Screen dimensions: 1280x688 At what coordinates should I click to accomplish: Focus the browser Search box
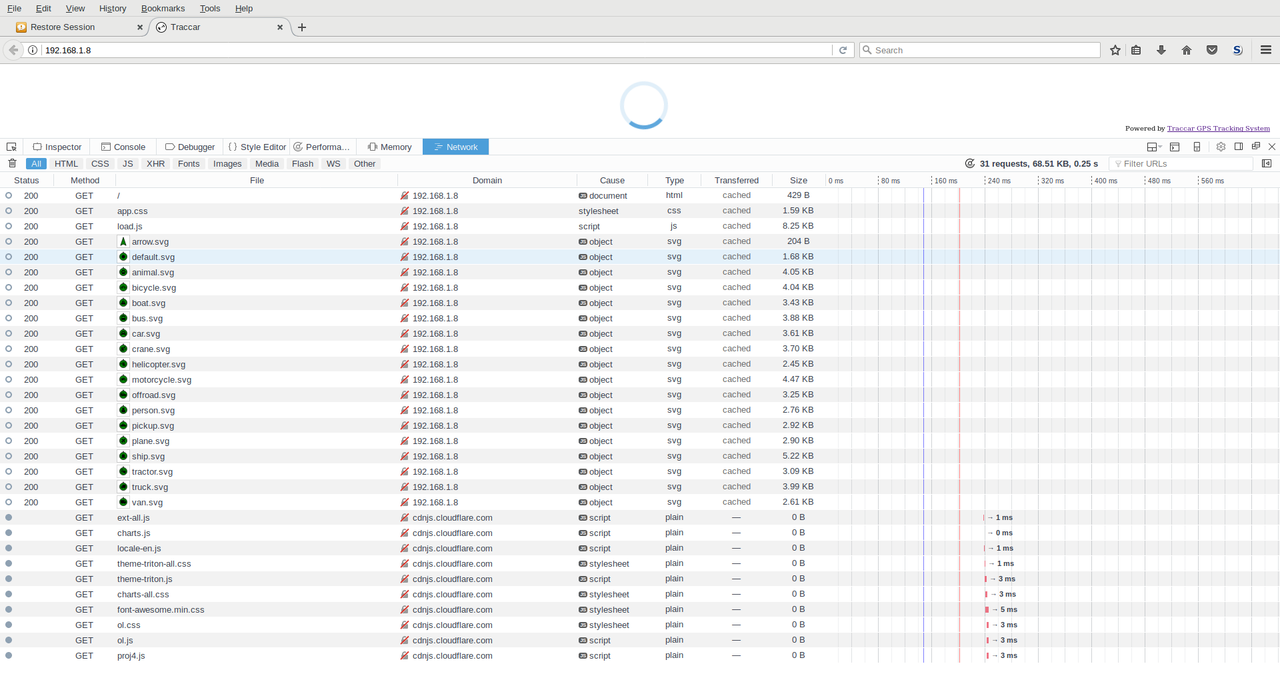tap(980, 50)
